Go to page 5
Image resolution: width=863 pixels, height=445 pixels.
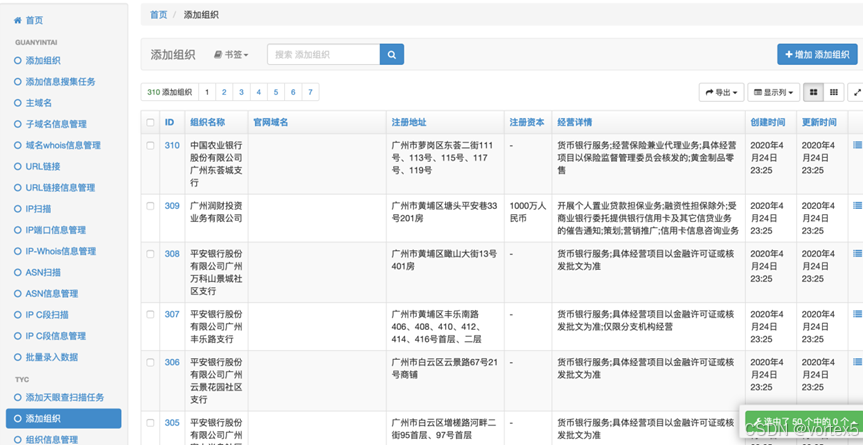276,92
